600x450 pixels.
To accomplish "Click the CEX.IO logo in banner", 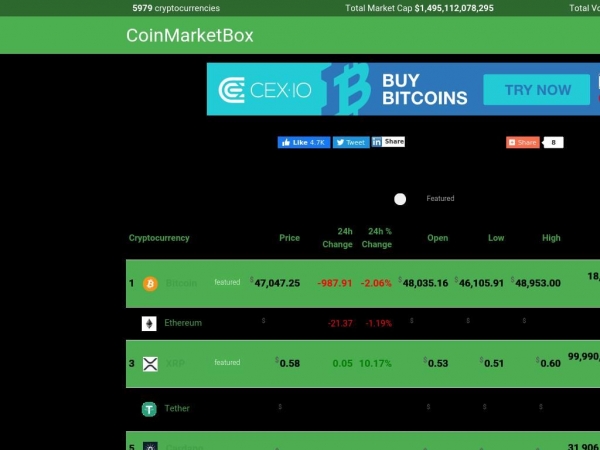I will pyautogui.click(x=265, y=90).
